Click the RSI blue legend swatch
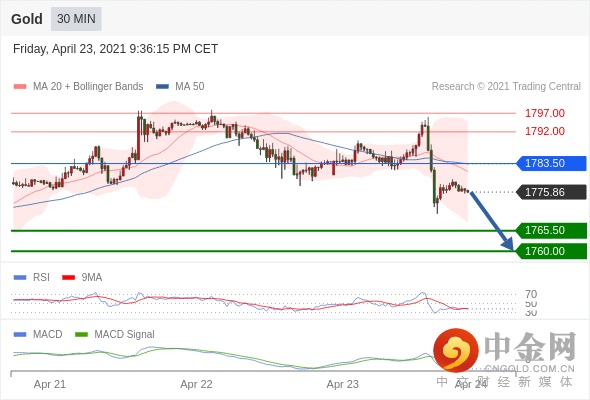The height and width of the screenshot is (400, 590). (20, 278)
